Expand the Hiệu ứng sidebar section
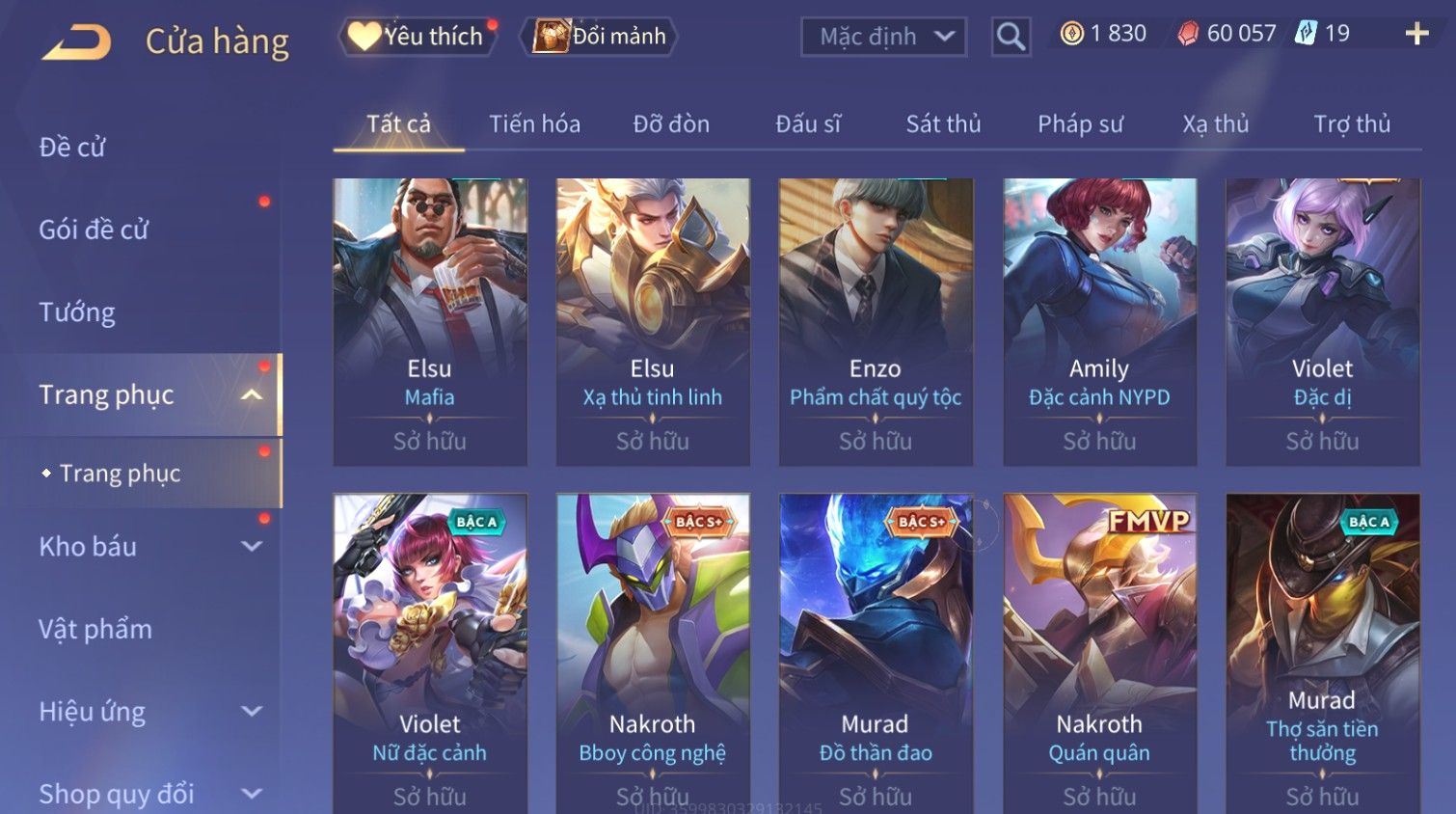The height and width of the screenshot is (814, 1456). point(252,712)
